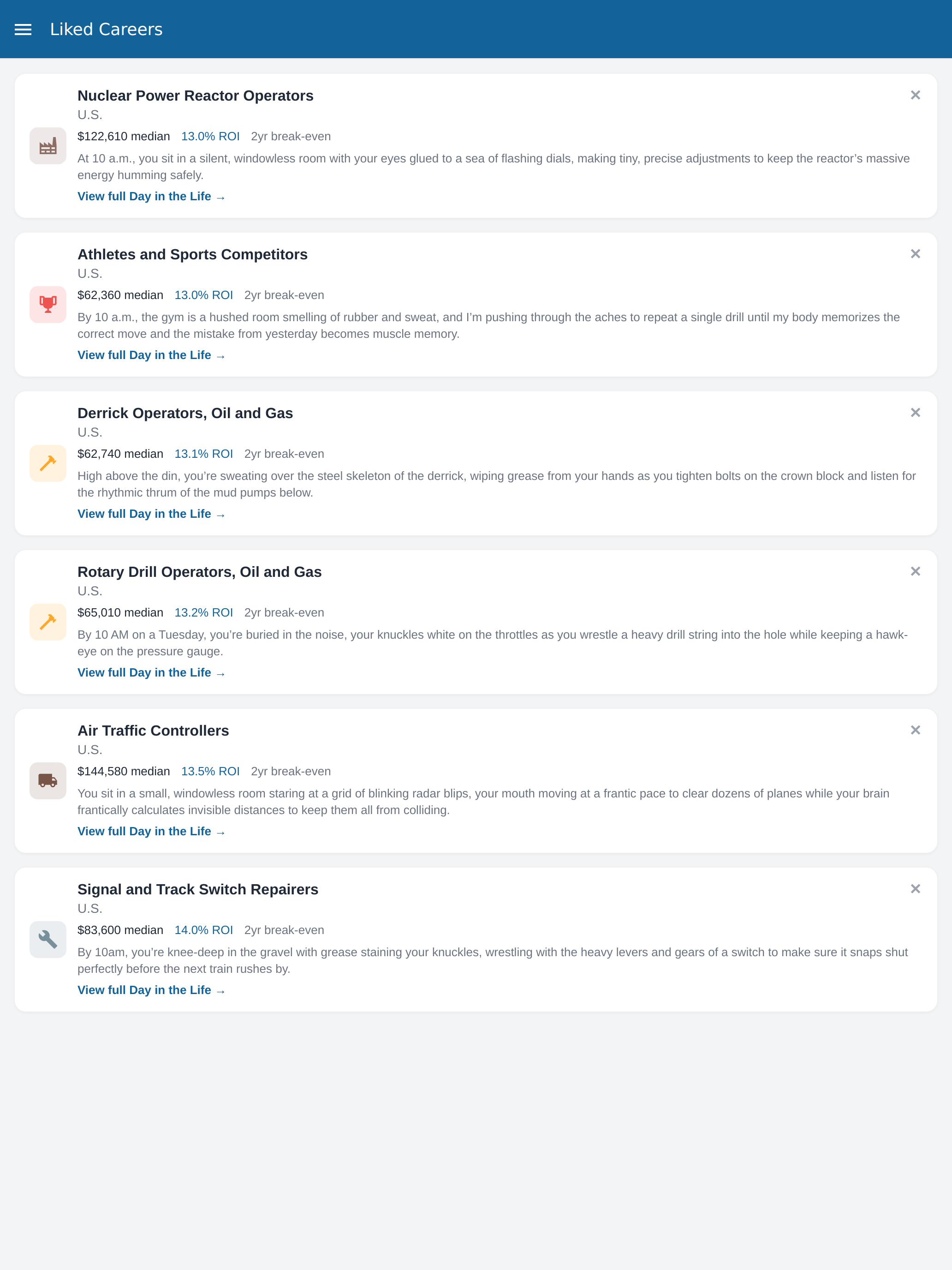The image size is (952, 1270).
Task: Remove Nuclear Power Reactor Operators from liked careers
Action: [x=915, y=95]
